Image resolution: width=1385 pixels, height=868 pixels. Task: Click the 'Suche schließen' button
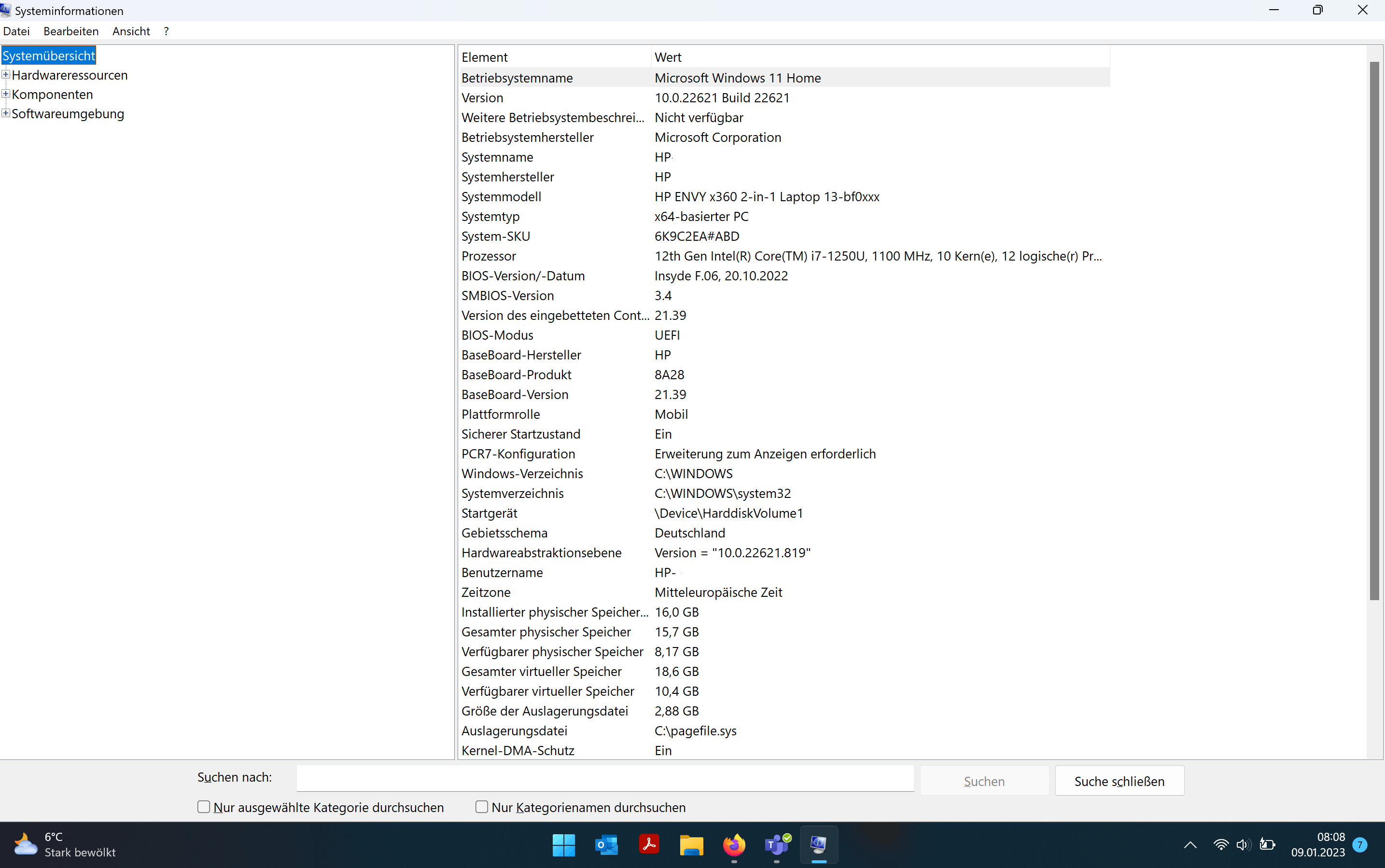[x=1119, y=781]
